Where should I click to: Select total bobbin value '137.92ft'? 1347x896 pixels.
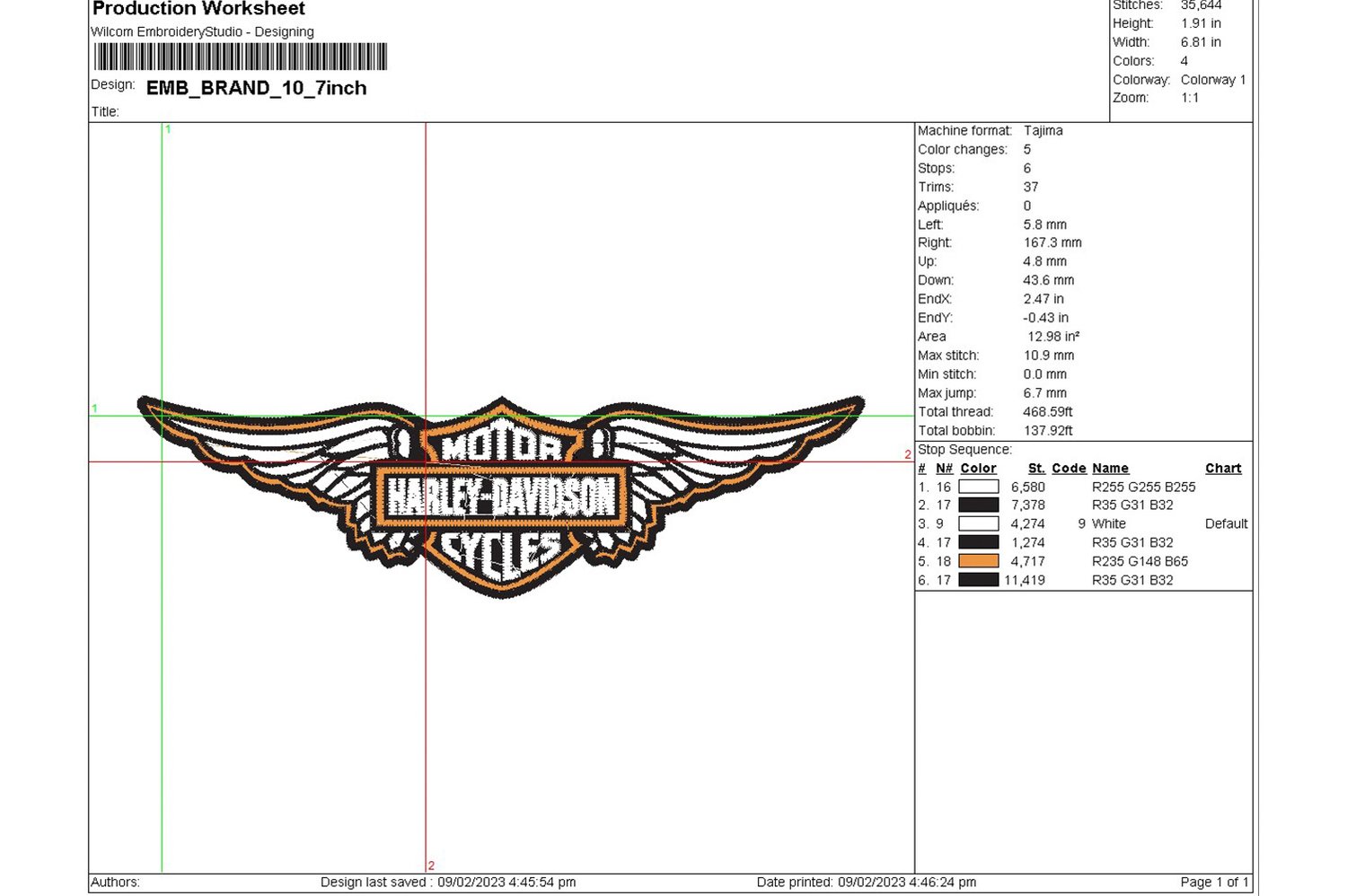1048,431
